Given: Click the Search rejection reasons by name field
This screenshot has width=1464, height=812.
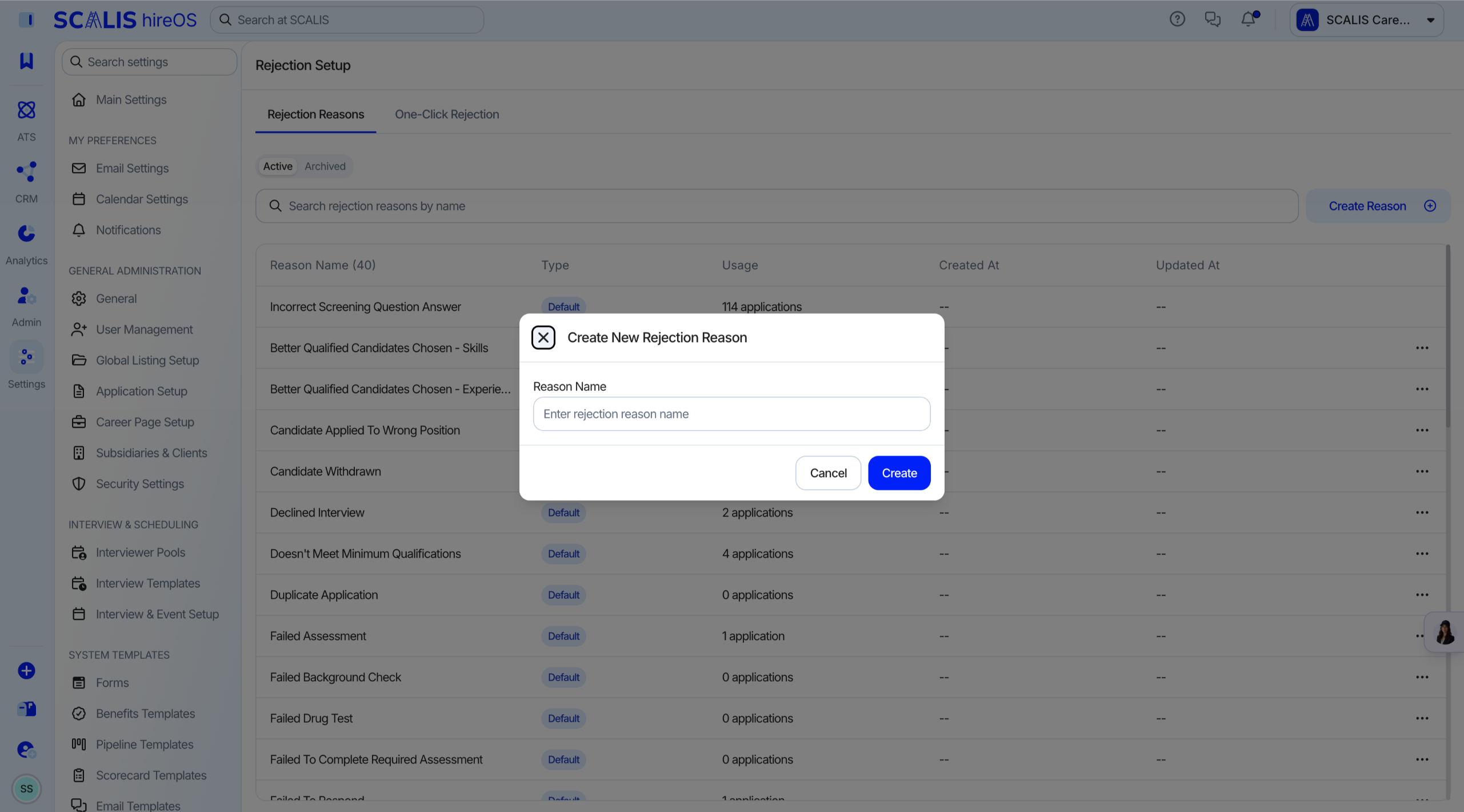Looking at the screenshot, I should (777, 206).
